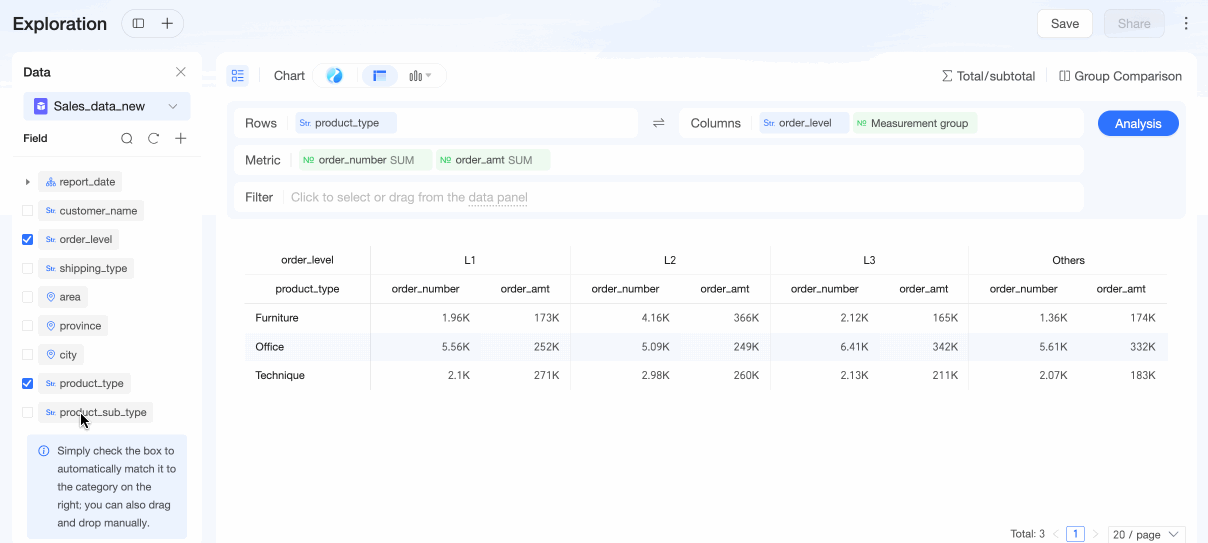This screenshot has height=543, width=1208.
Task: Check the province field checkbox
Action: point(28,326)
